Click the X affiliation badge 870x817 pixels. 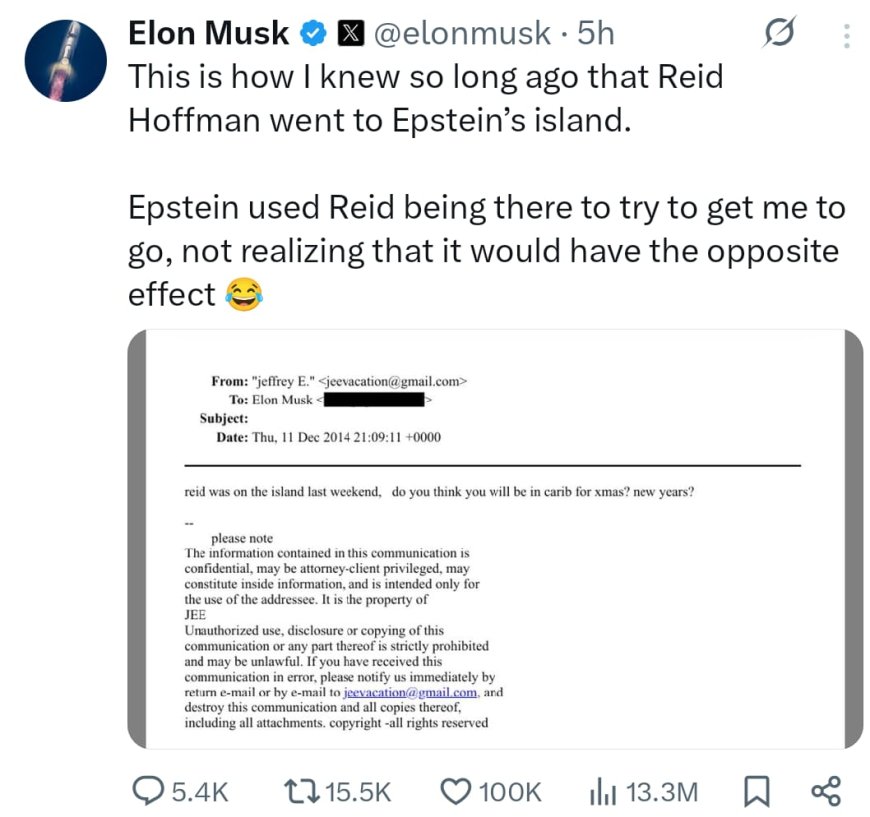click(x=349, y=34)
